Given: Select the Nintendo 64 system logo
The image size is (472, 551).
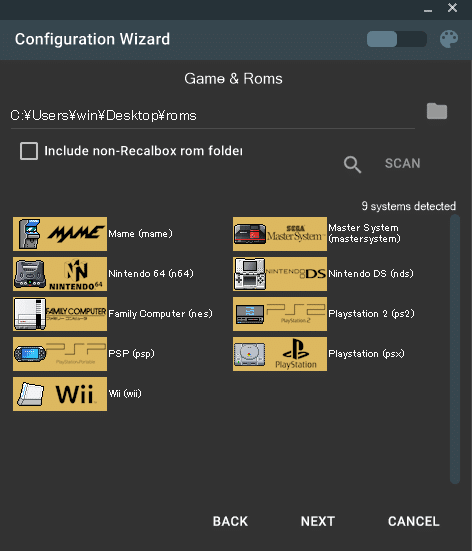Looking at the screenshot, I should [60, 274].
